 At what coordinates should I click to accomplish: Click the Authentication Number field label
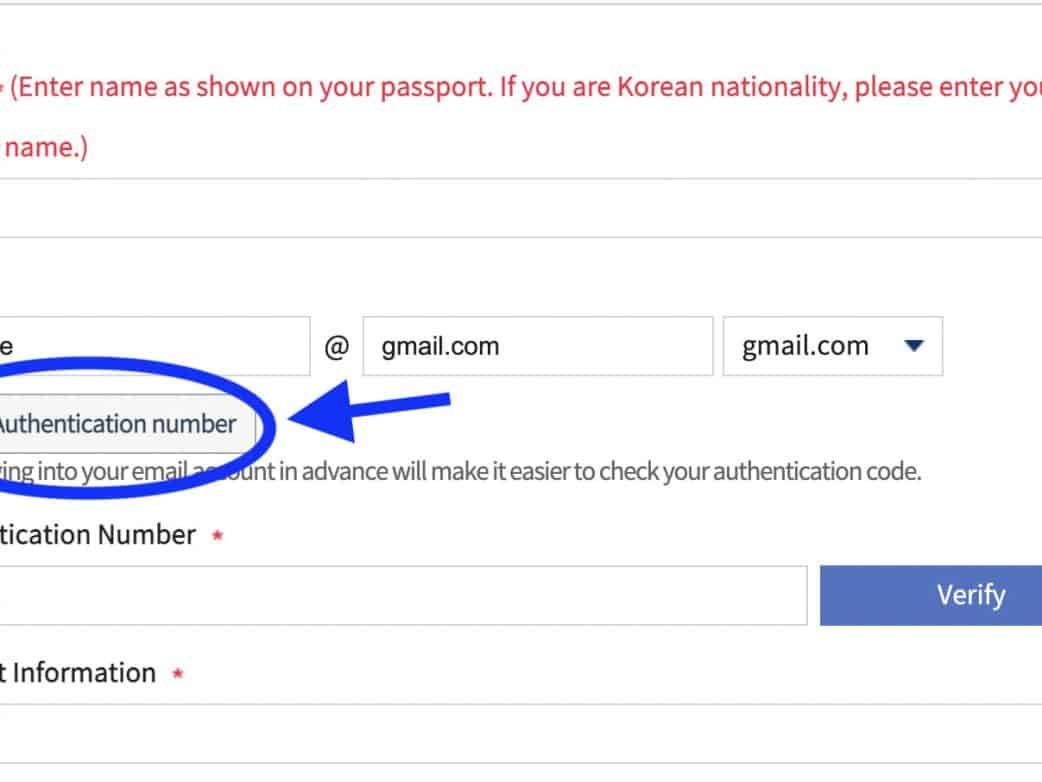pos(98,535)
